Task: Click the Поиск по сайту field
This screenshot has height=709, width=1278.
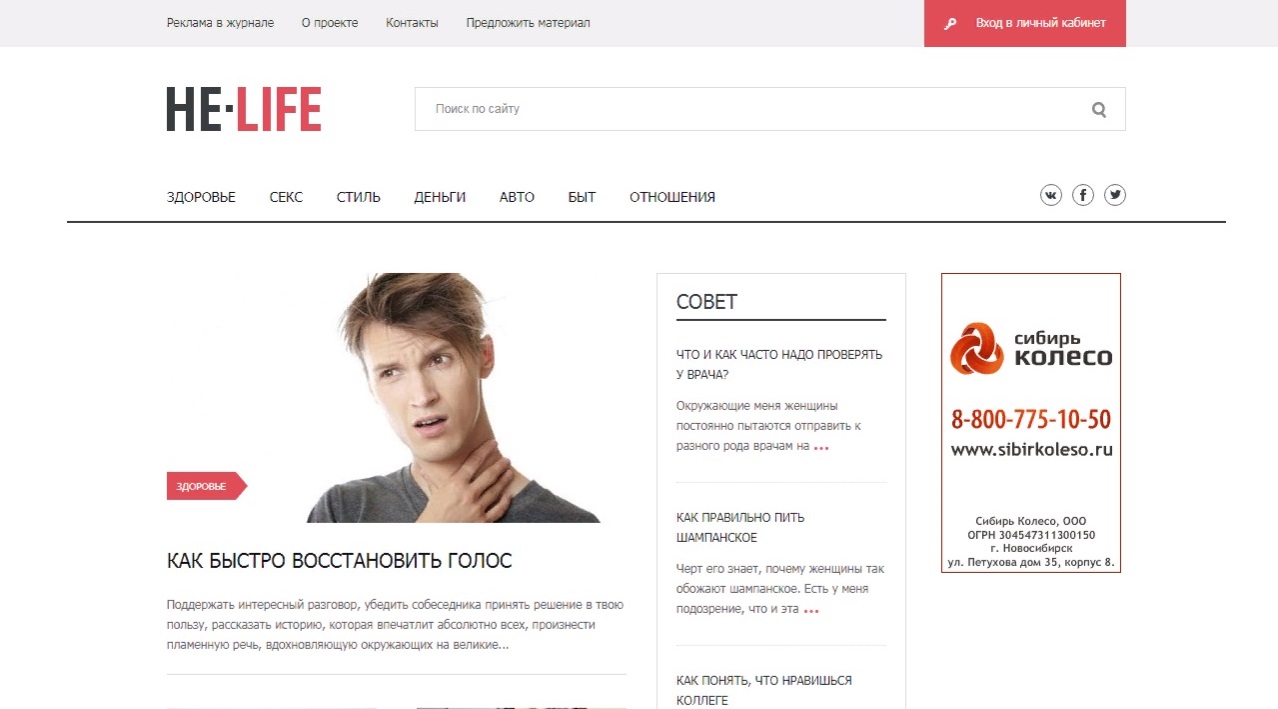Action: (750, 109)
